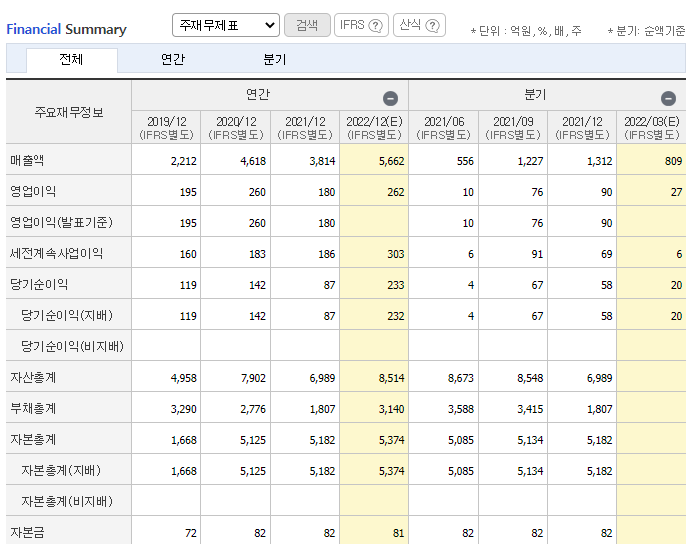Click 매출액 value 2,212
This screenshot has width=694, height=544.
coord(184,161)
